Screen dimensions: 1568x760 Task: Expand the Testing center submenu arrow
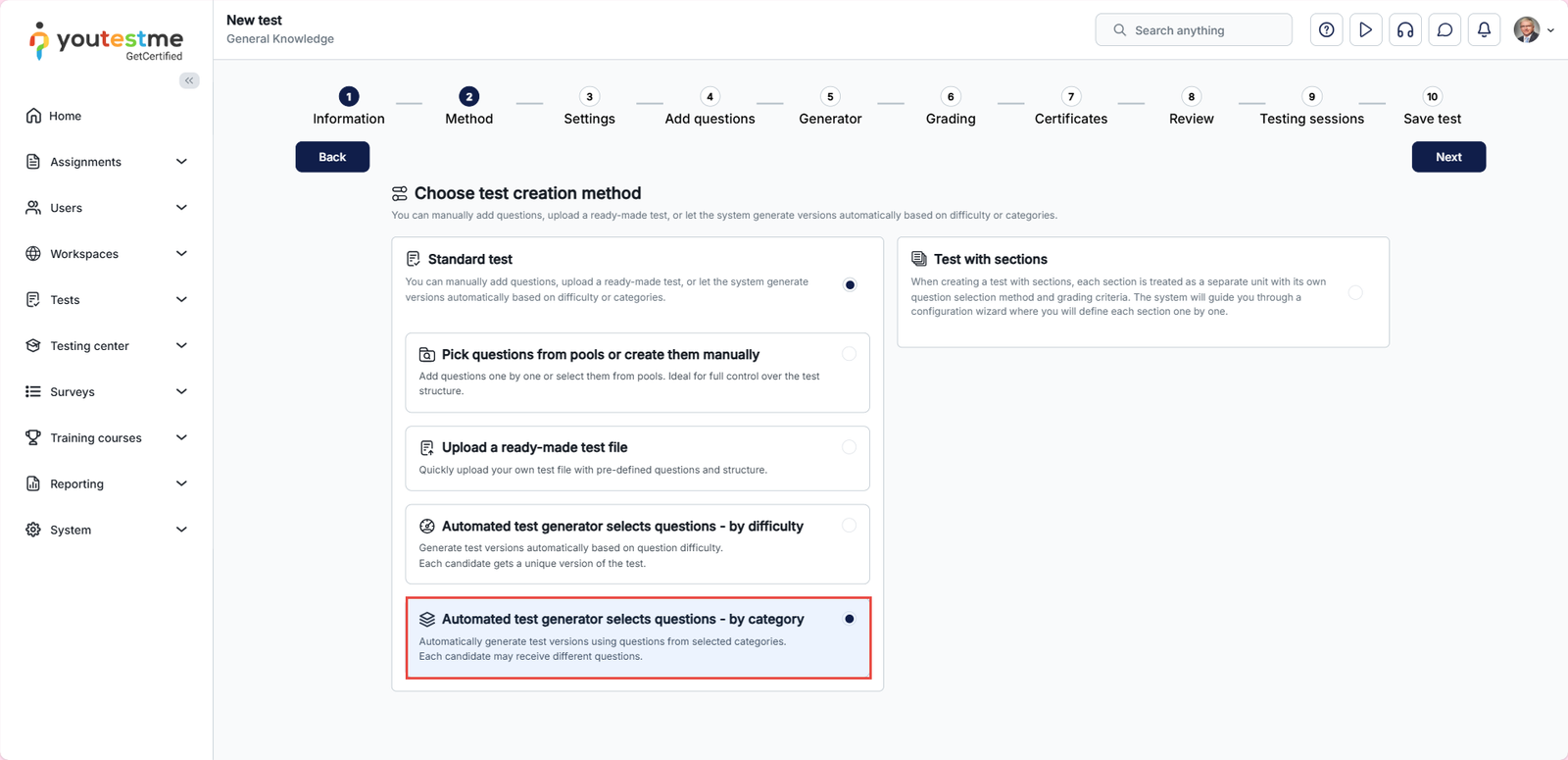[181, 345]
